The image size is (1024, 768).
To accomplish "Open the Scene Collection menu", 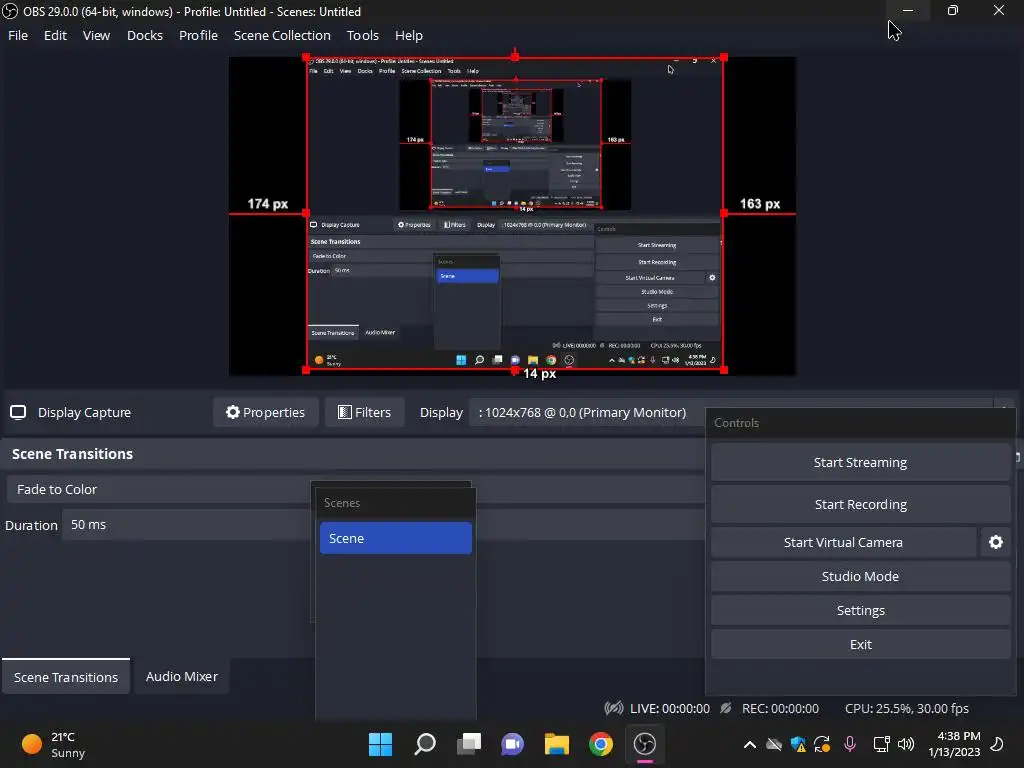I will [x=282, y=35].
